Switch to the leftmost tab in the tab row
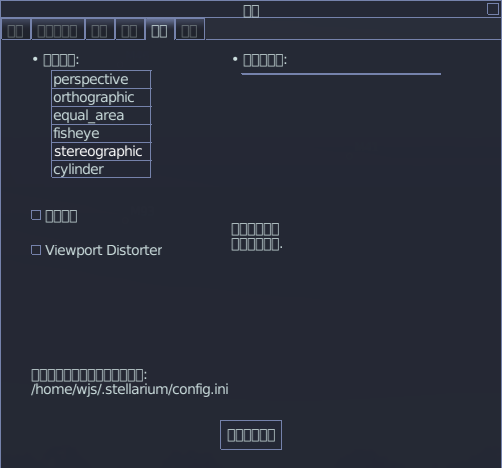 pos(15,30)
